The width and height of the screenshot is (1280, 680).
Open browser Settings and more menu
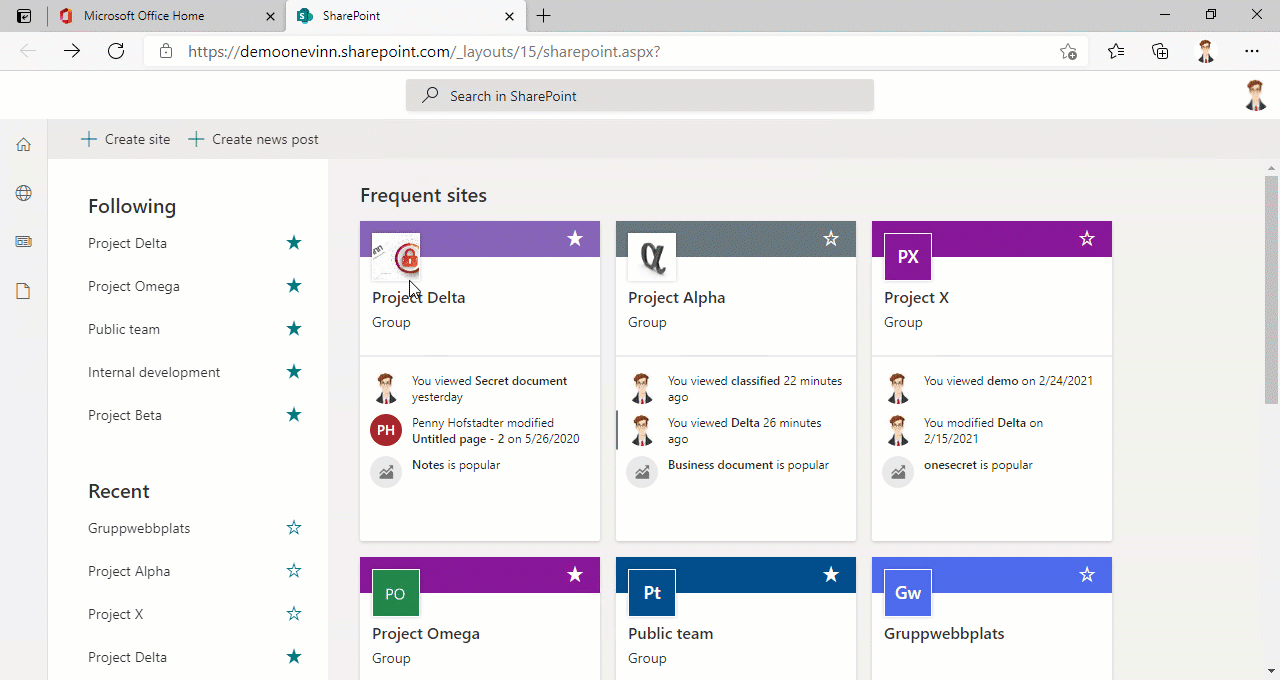pyautogui.click(x=1252, y=51)
